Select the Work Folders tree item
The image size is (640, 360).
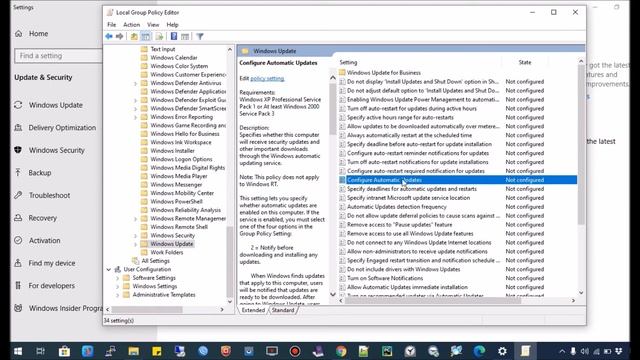click(x=167, y=252)
